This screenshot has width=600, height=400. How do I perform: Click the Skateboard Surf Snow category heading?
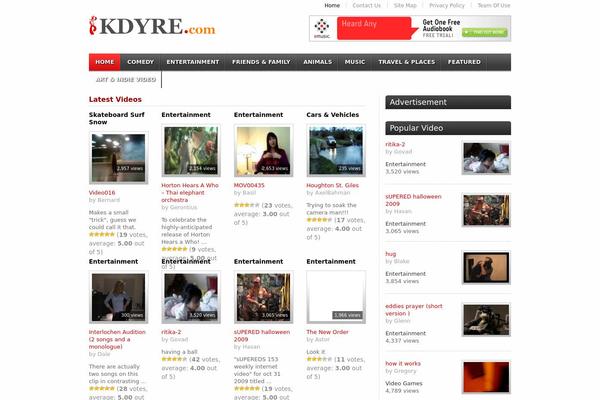point(117,118)
